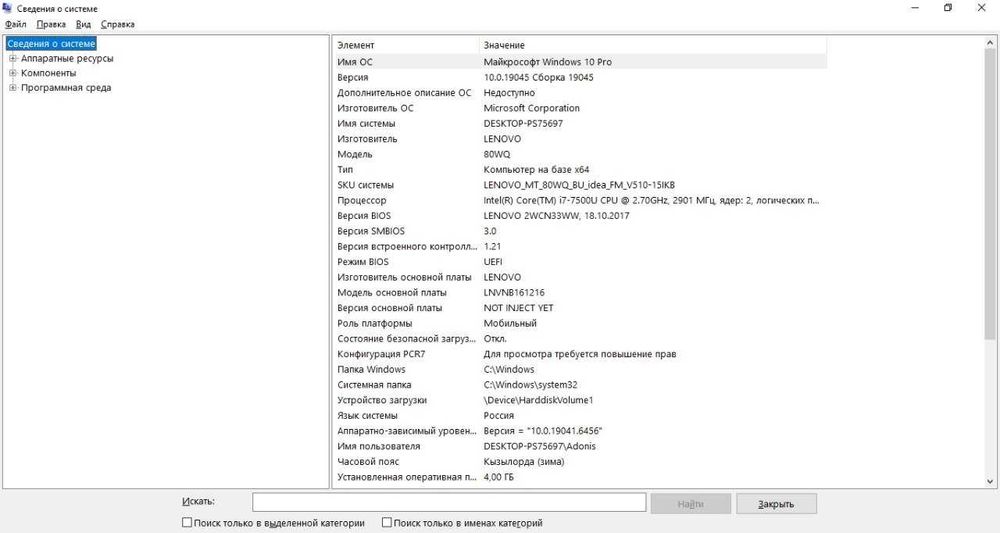Select value LENOVO 2WCN33WW, 18.10.2017
Screen dimensions: 1000x533
tap(556, 215)
